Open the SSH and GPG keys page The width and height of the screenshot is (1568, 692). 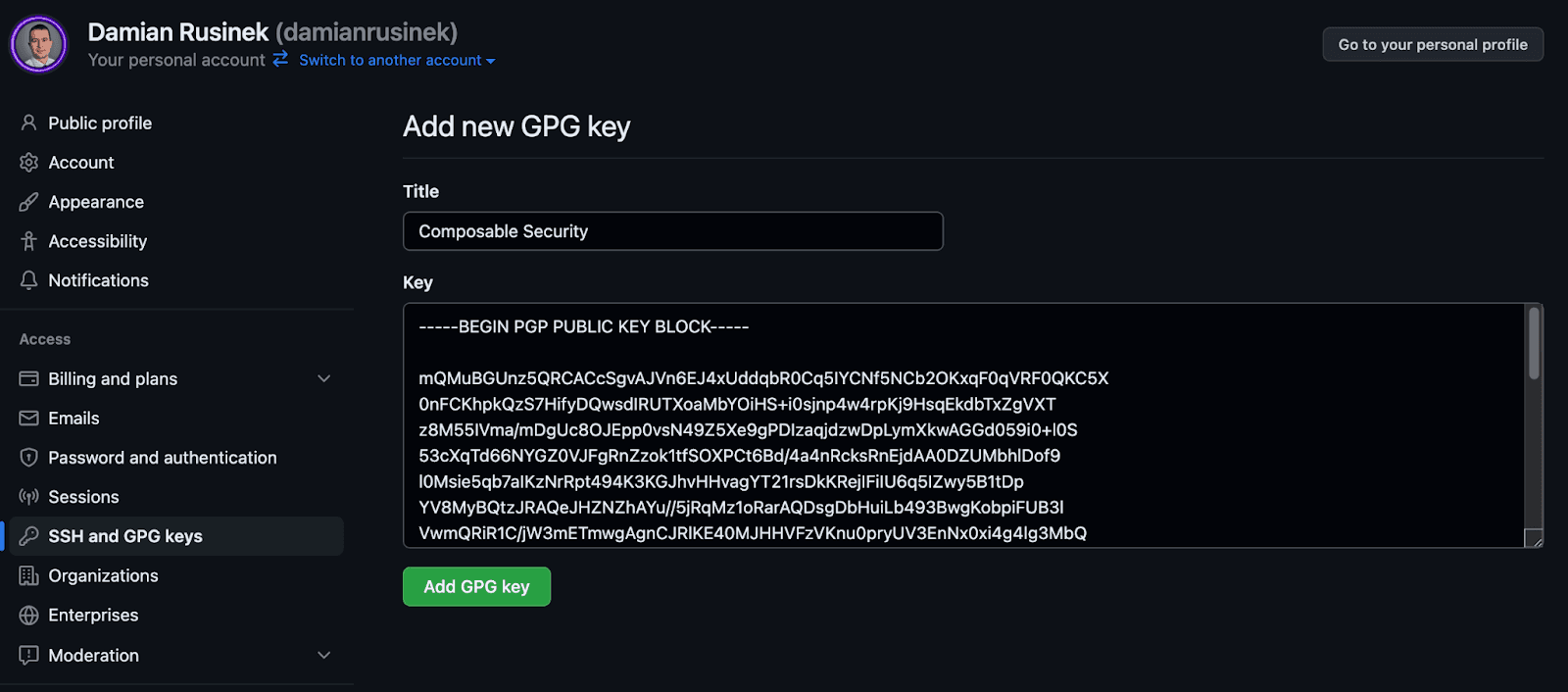click(x=125, y=536)
